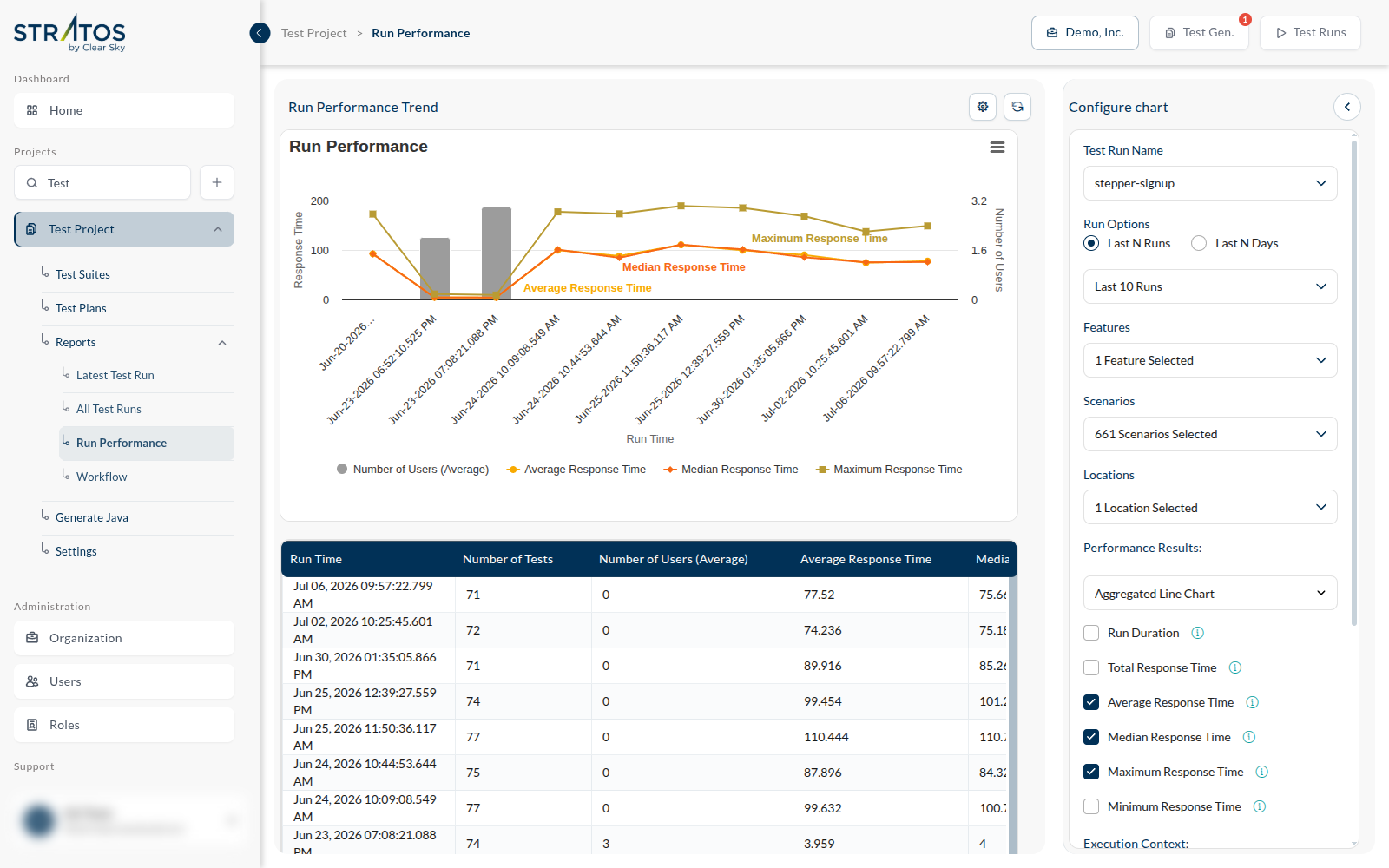
Task: Open the Last 10 Runs dropdown
Action: pos(1210,286)
